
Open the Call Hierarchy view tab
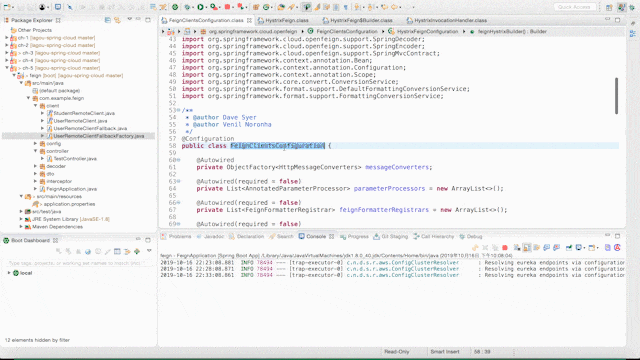tap(437, 236)
